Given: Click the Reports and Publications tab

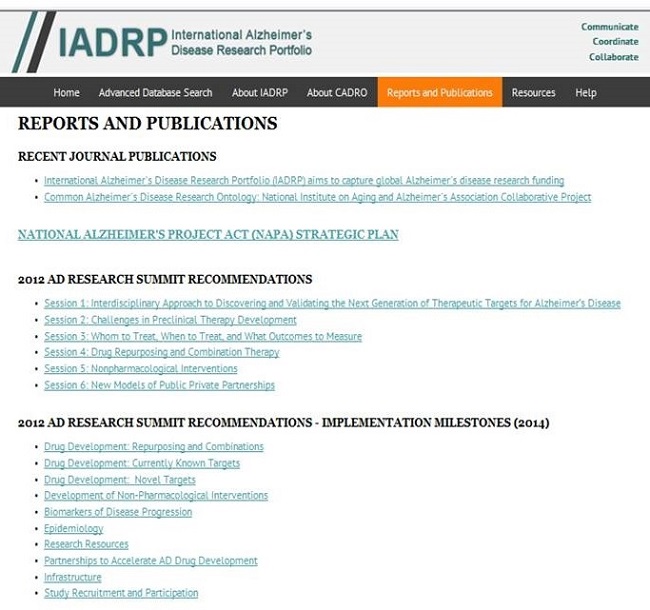Looking at the screenshot, I should tap(439, 93).
